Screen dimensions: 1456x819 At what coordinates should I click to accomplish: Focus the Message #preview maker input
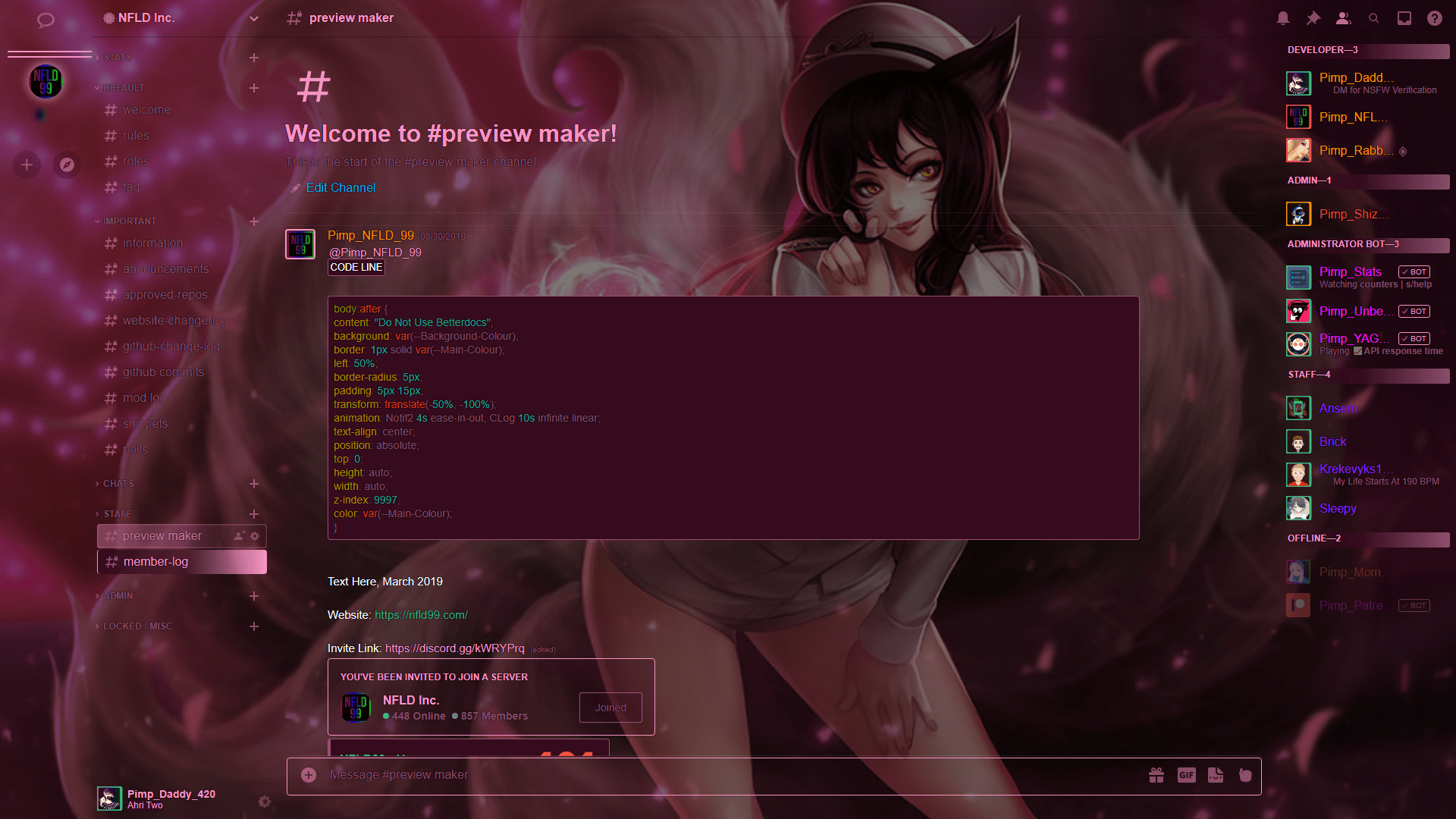[x=682, y=775]
